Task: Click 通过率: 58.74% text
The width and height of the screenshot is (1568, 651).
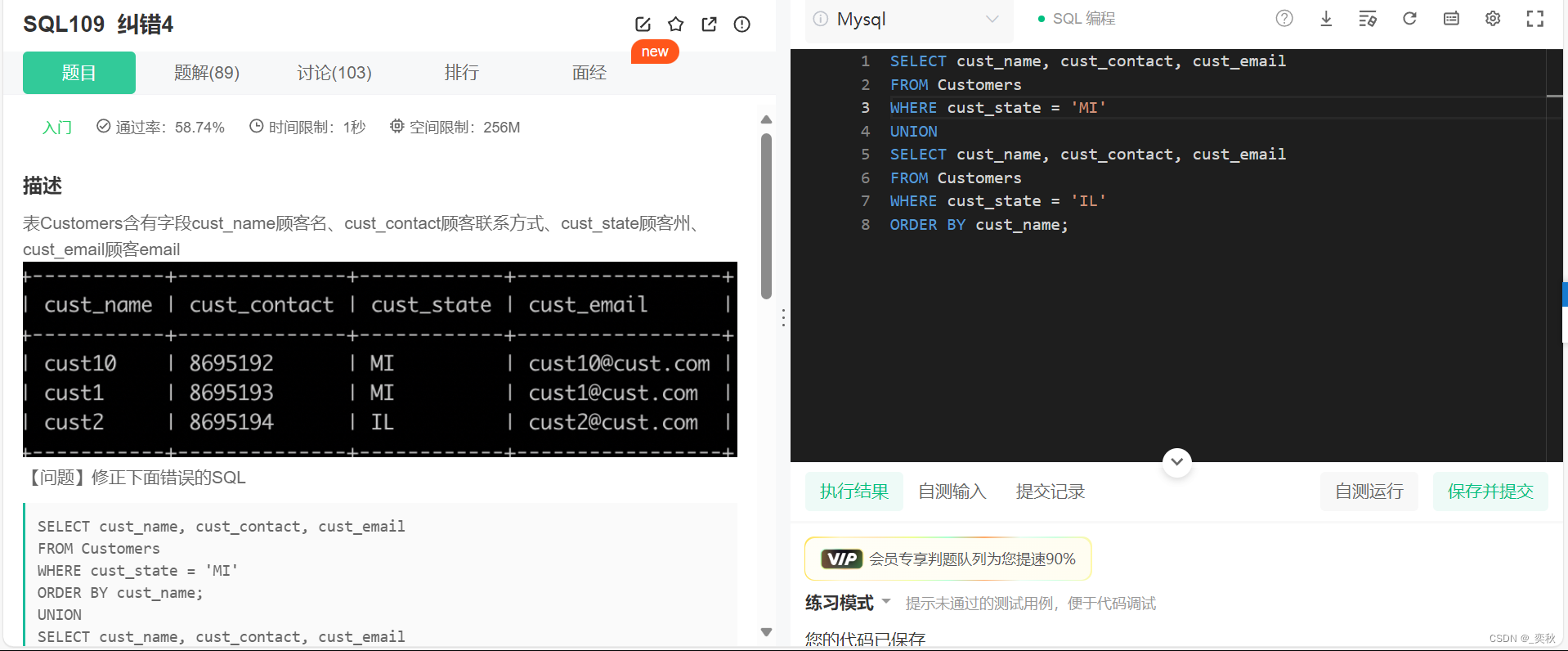Action: point(170,127)
